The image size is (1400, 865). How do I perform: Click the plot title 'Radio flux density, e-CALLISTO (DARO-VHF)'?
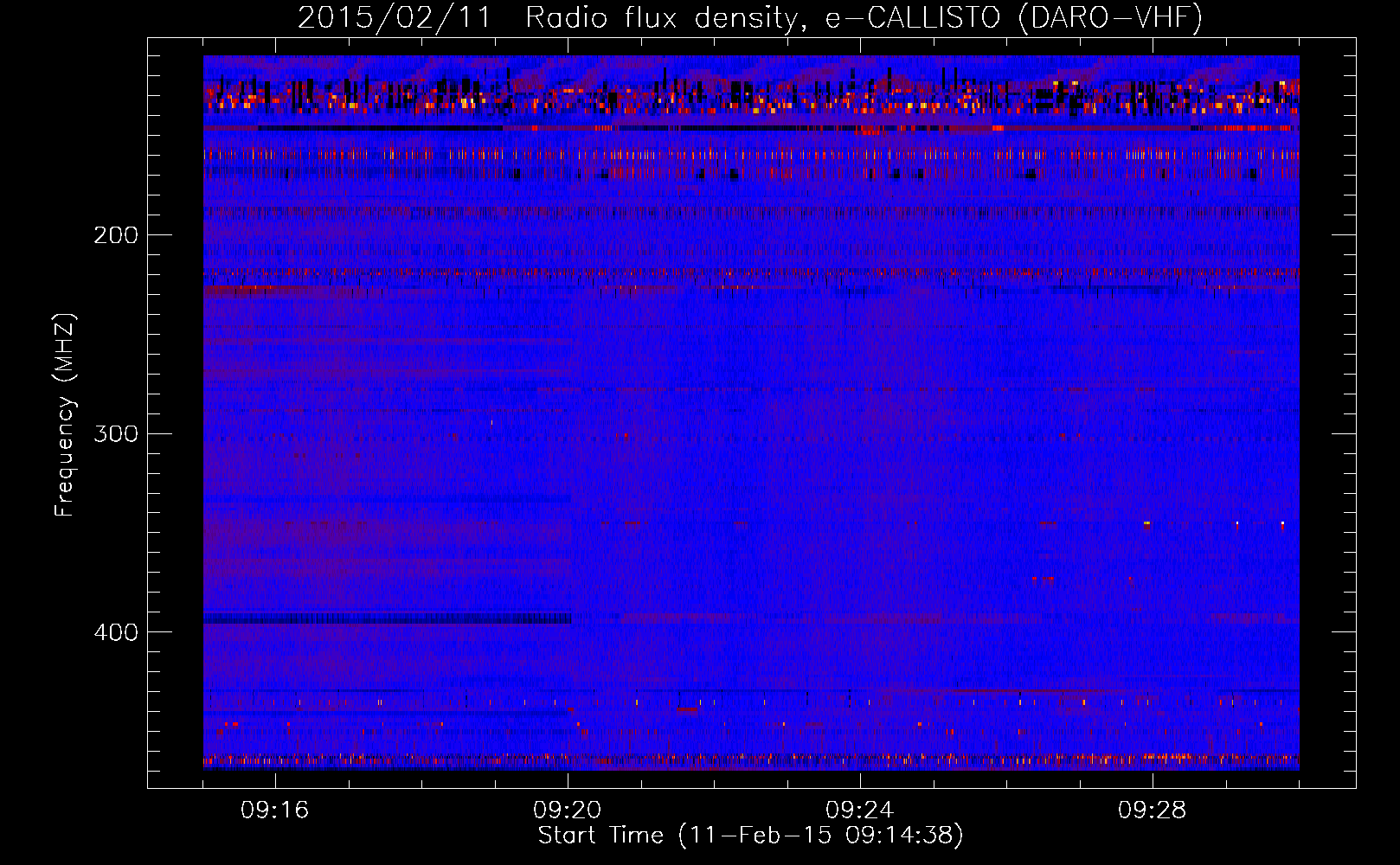(x=864, y=17)
